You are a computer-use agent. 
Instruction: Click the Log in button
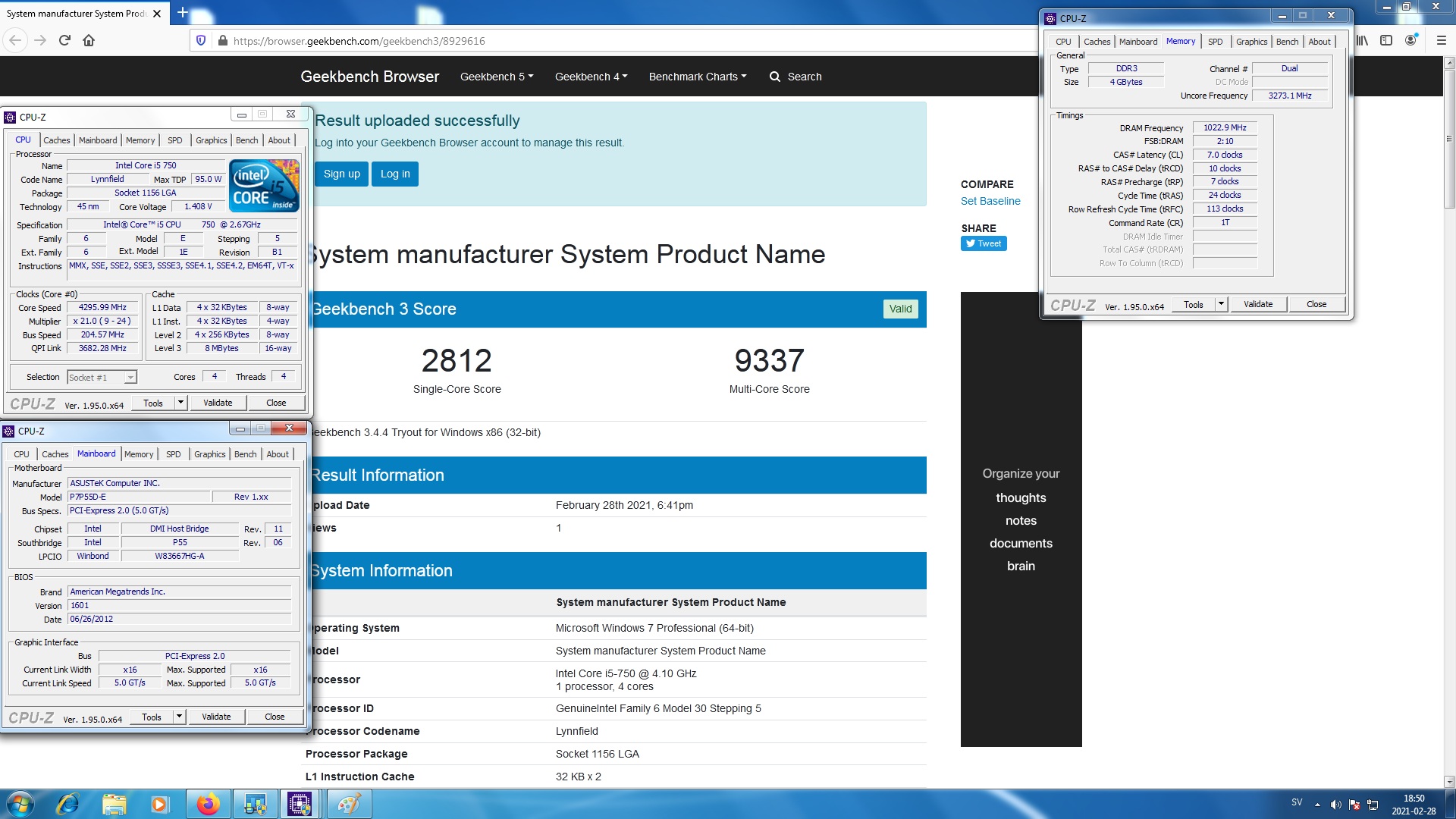click(x=395, y=174)
